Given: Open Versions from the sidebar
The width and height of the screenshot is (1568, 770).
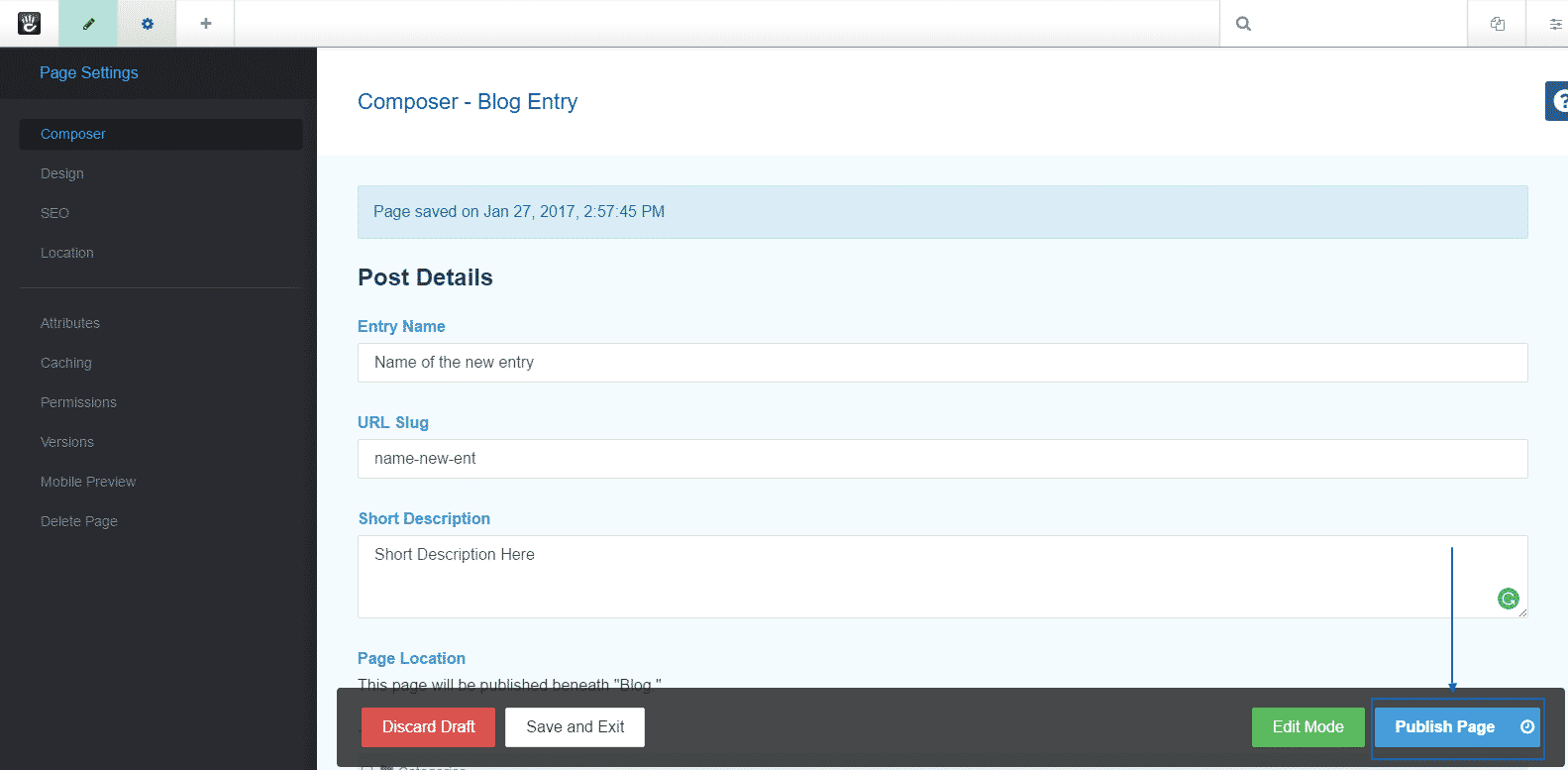Looking at the screenshot, I should pos(67,442).
